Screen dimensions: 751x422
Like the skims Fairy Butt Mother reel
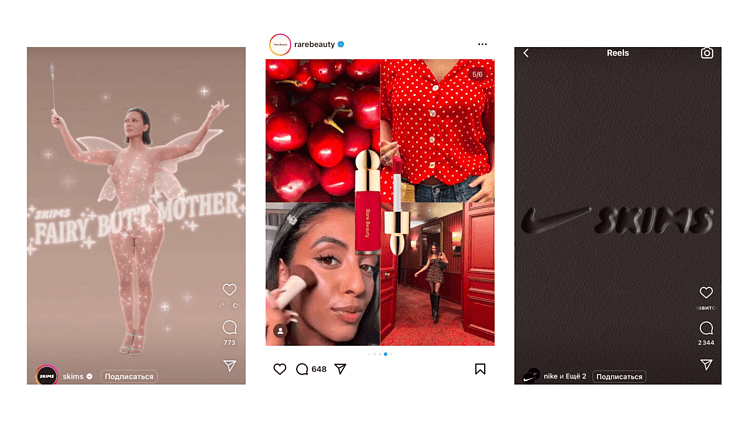(x=229, y=289)
